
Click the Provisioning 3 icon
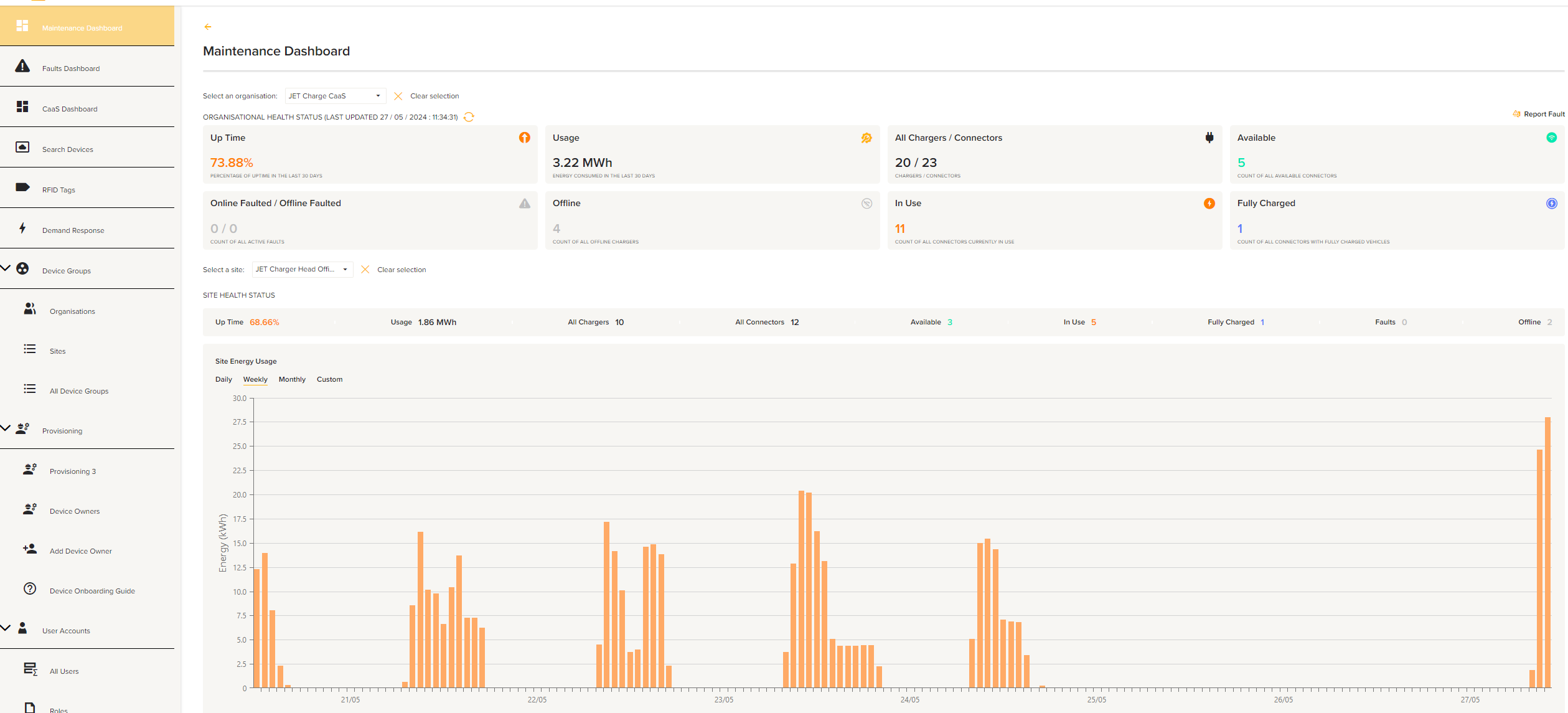29,469
